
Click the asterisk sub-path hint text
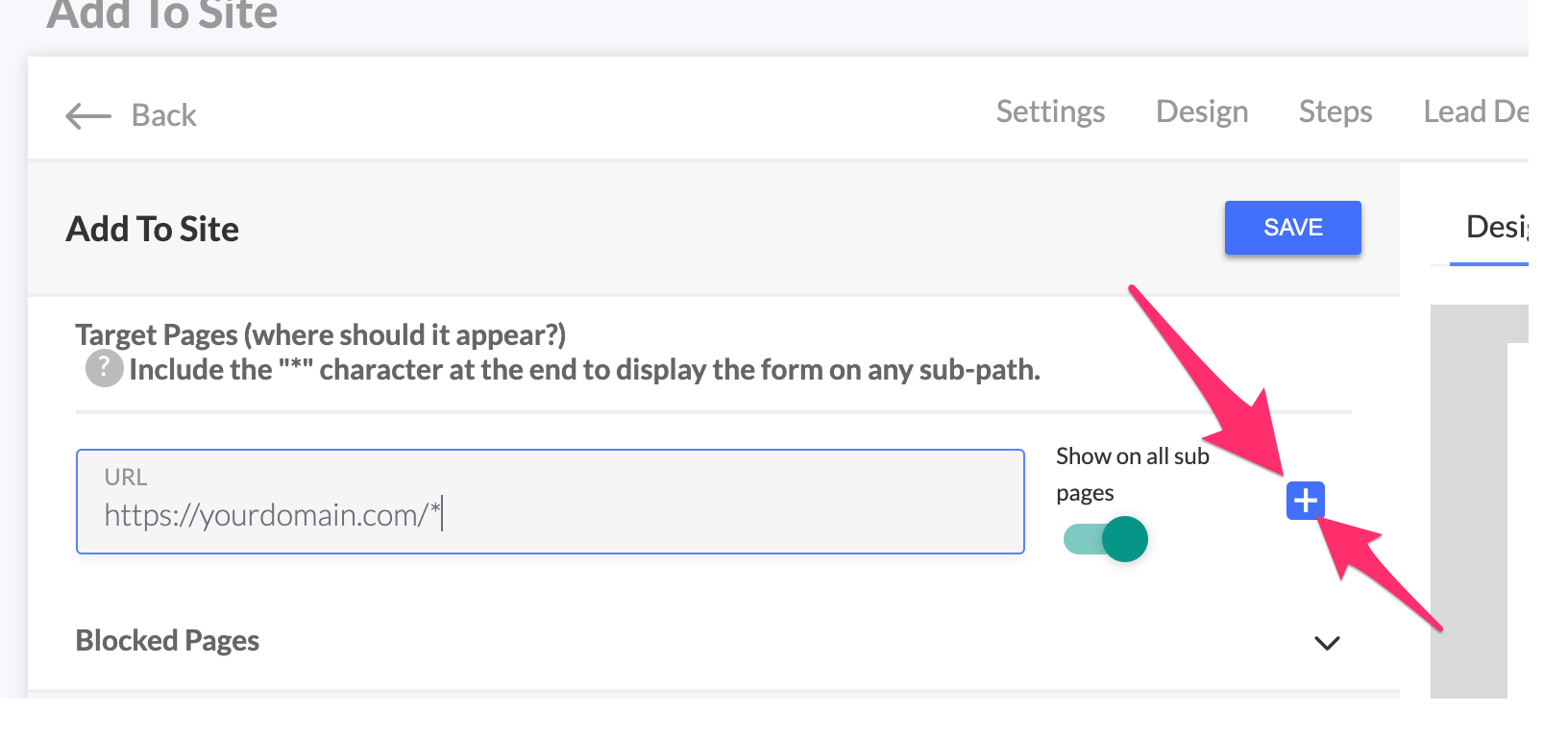pos(584,370)
